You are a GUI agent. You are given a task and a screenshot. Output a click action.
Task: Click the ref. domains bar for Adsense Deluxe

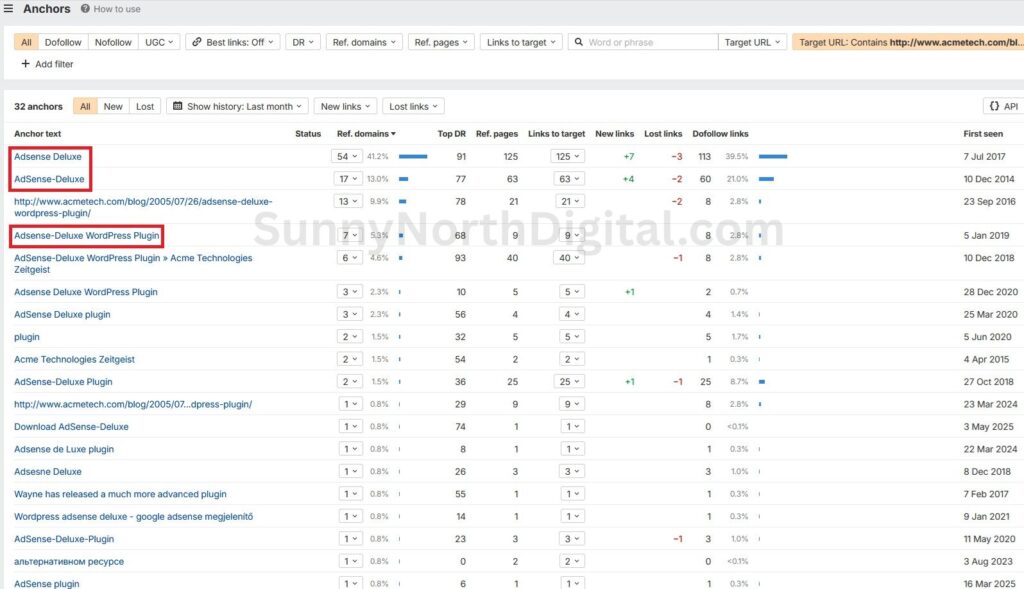tap(415, 156)
